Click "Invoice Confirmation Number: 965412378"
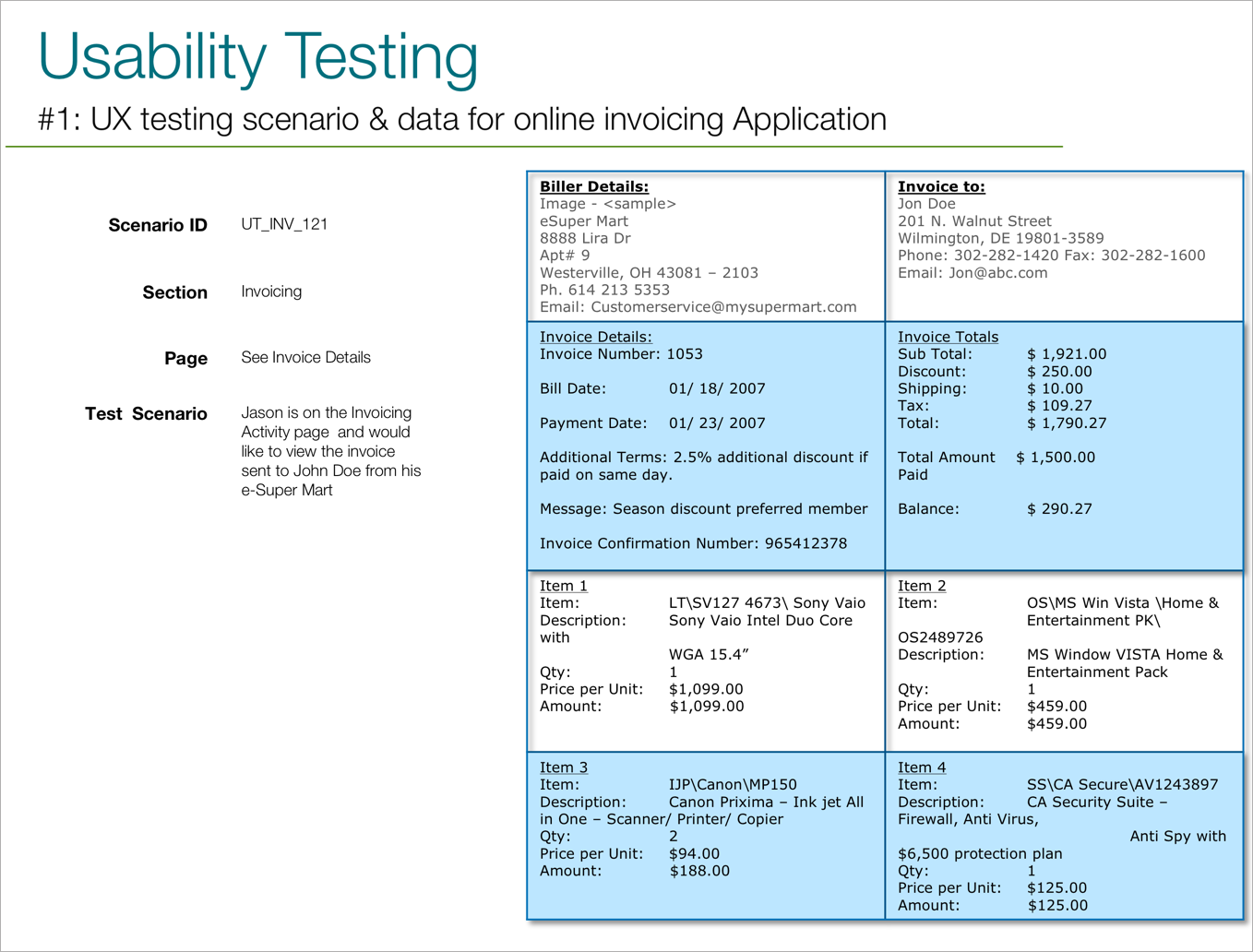Image resolution: width=1253 pixels, height=952 pixels. point(693,543)
